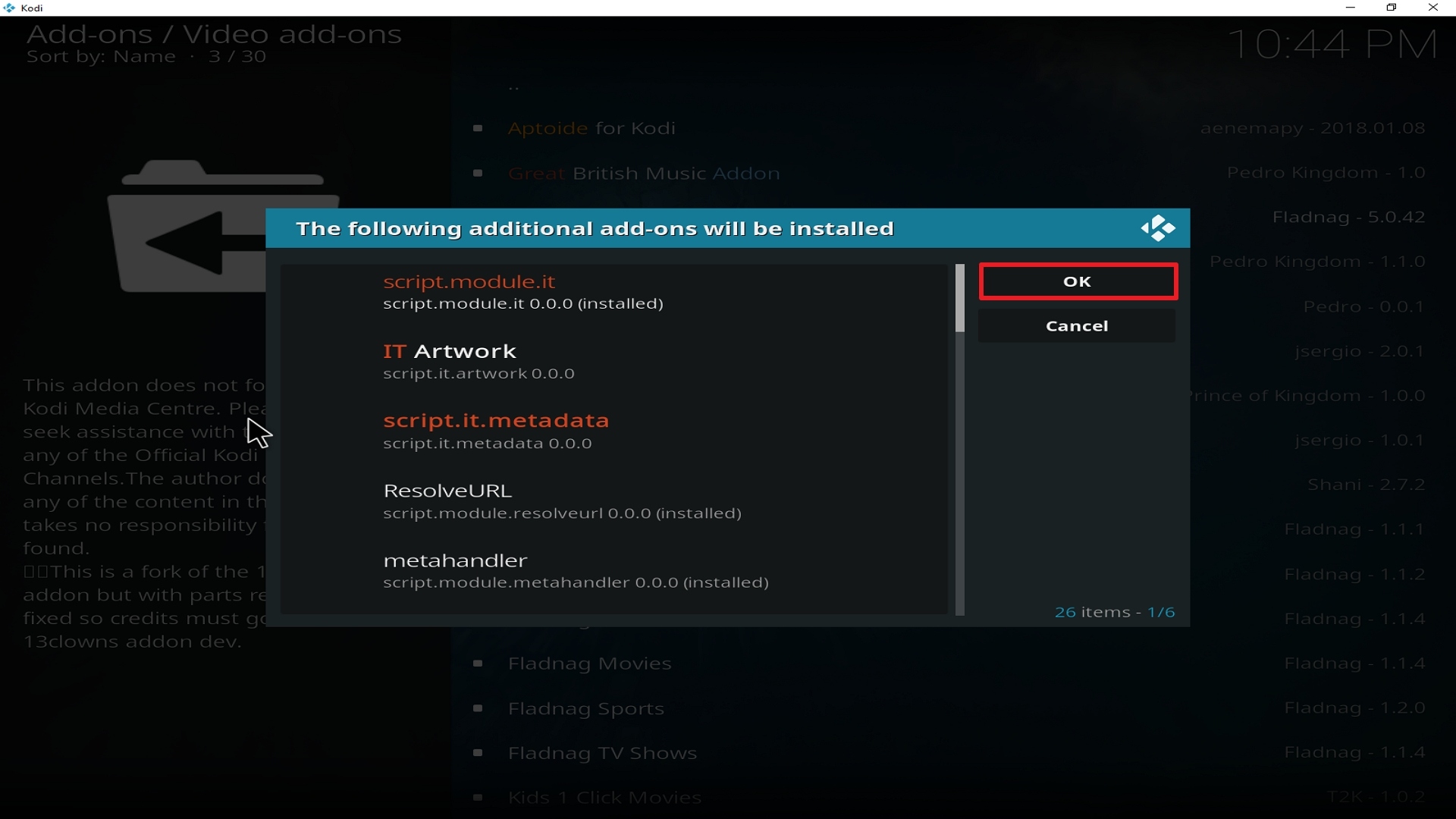
Task: Restore down the Kodi window
Action: 1392,8
